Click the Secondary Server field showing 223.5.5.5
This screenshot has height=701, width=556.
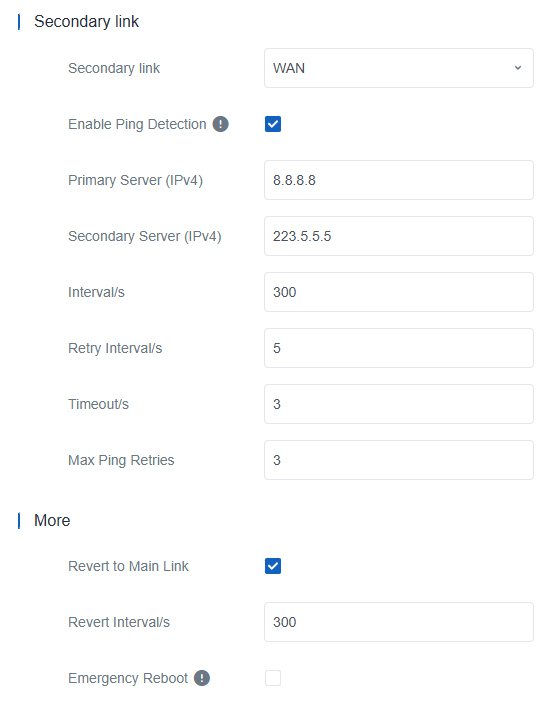[399, 236]
